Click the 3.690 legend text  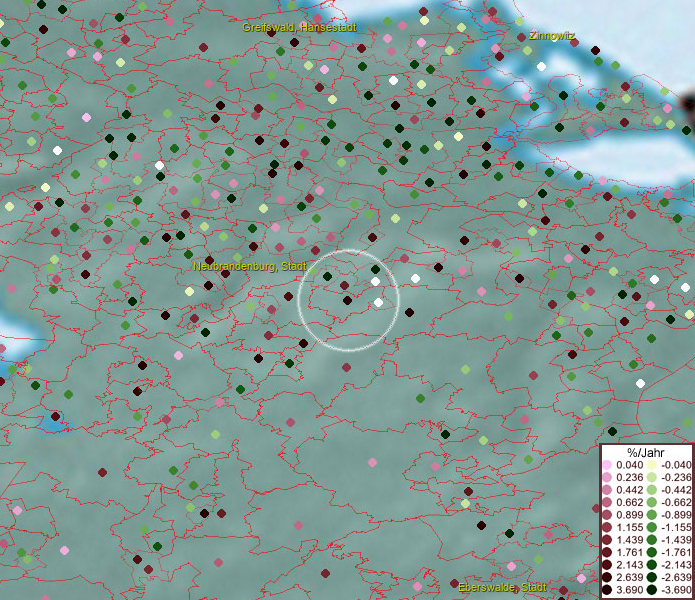coord(629,590)
